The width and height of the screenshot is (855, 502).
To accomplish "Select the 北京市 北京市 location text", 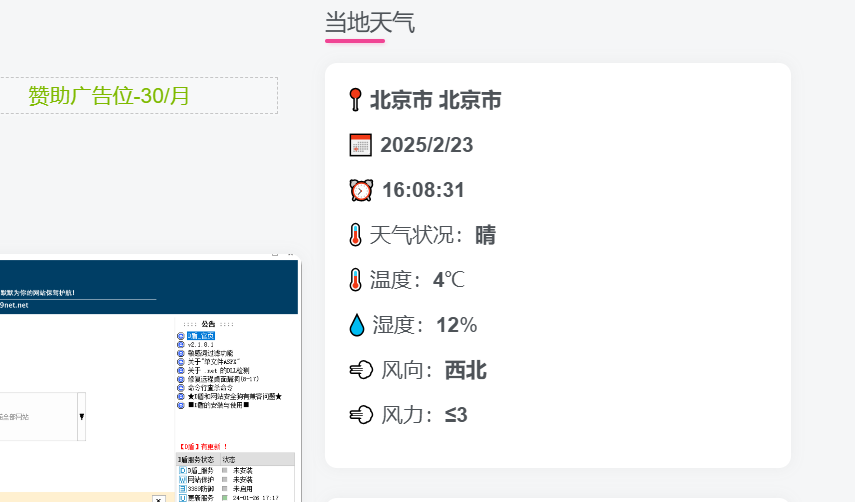I will (x=436, y=100).
